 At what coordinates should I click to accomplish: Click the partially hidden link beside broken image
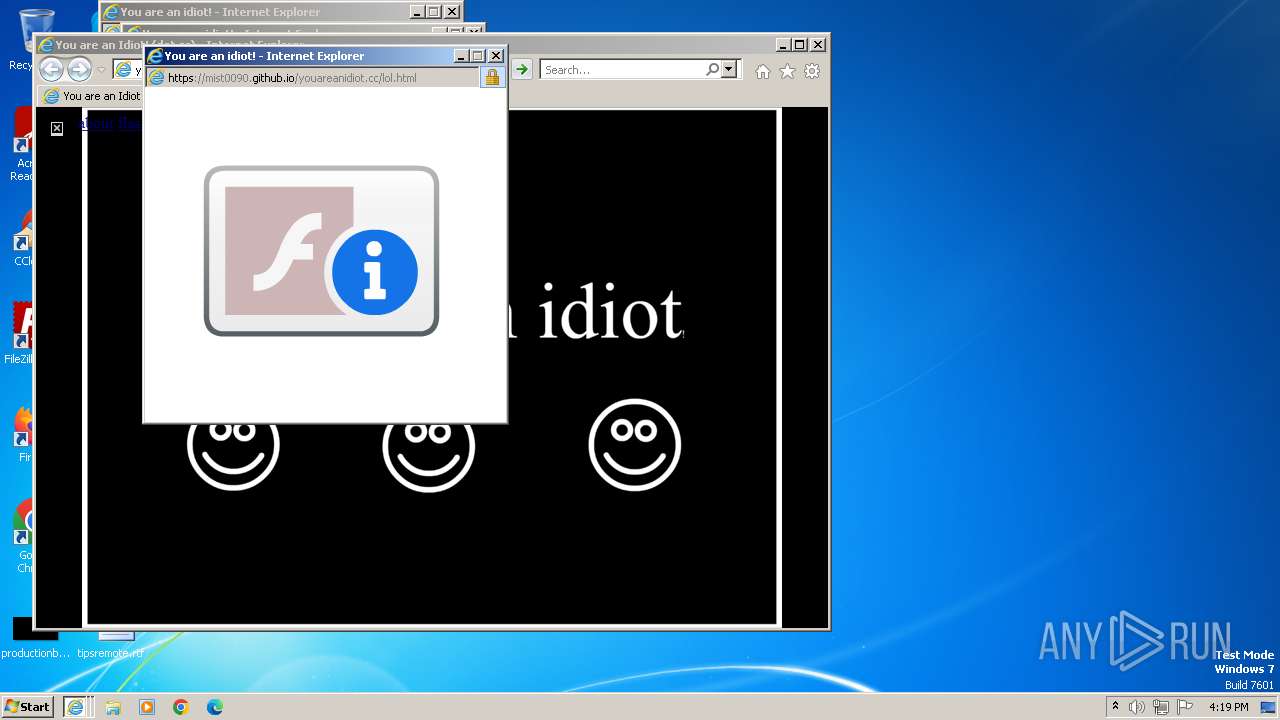[111, 124]
